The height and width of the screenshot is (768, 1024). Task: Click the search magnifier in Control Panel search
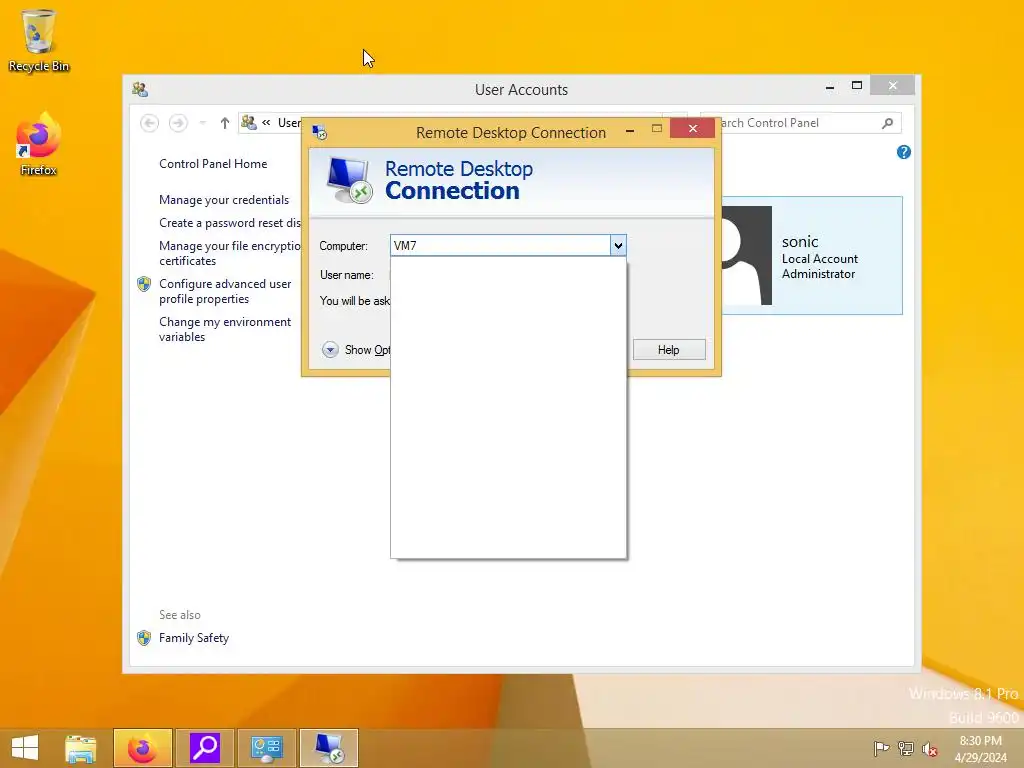[888, 123]
